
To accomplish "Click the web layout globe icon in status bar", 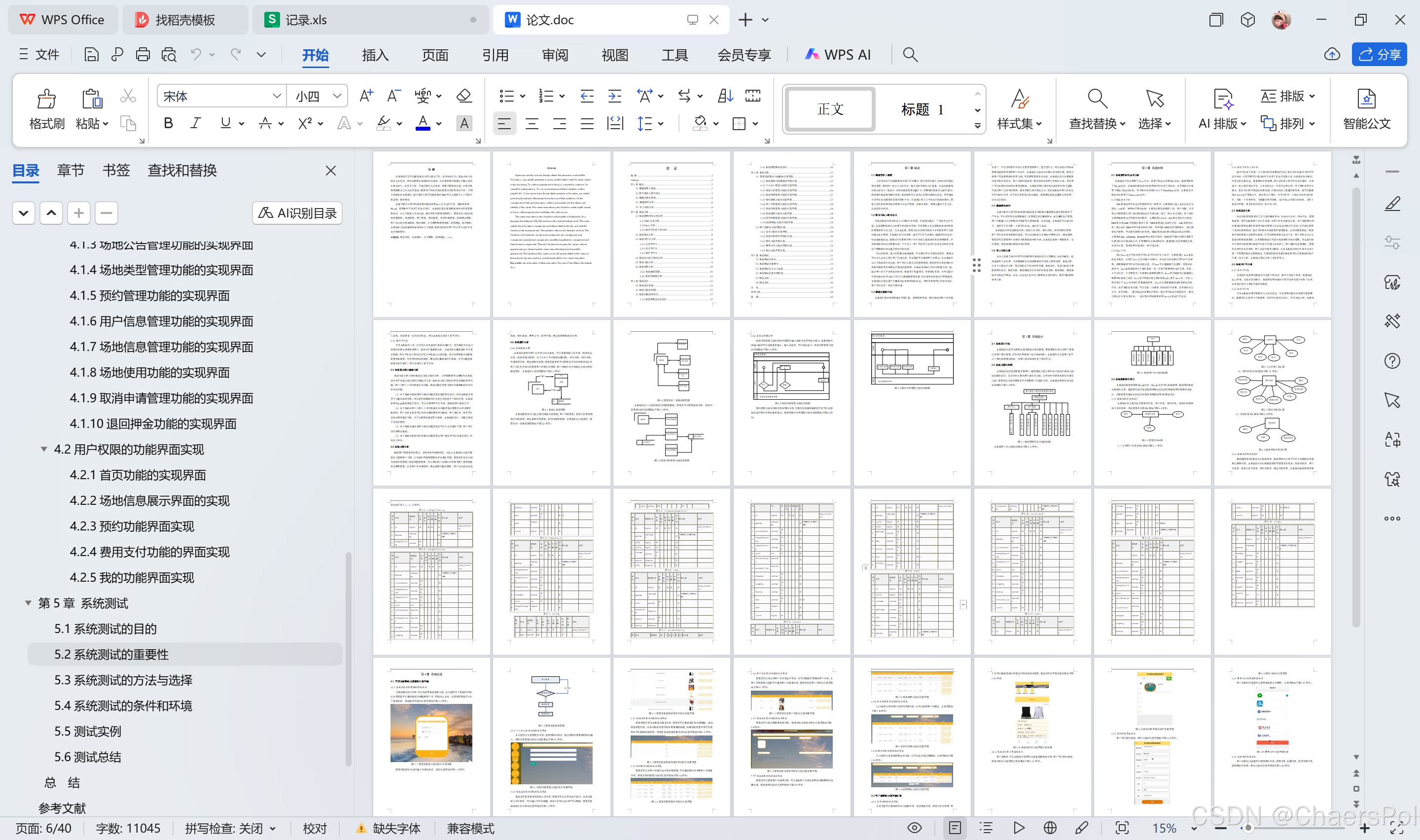I will (1050, 828).
